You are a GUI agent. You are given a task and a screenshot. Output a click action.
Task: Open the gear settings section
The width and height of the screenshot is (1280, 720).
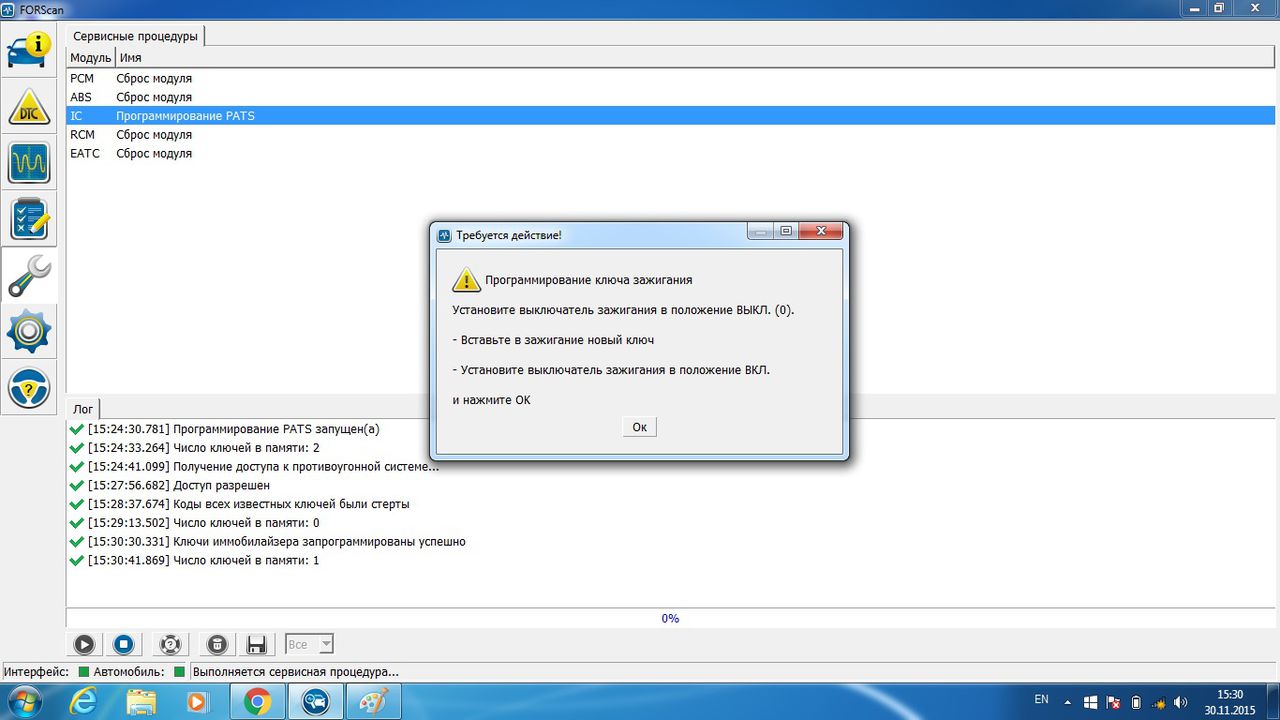29,332
